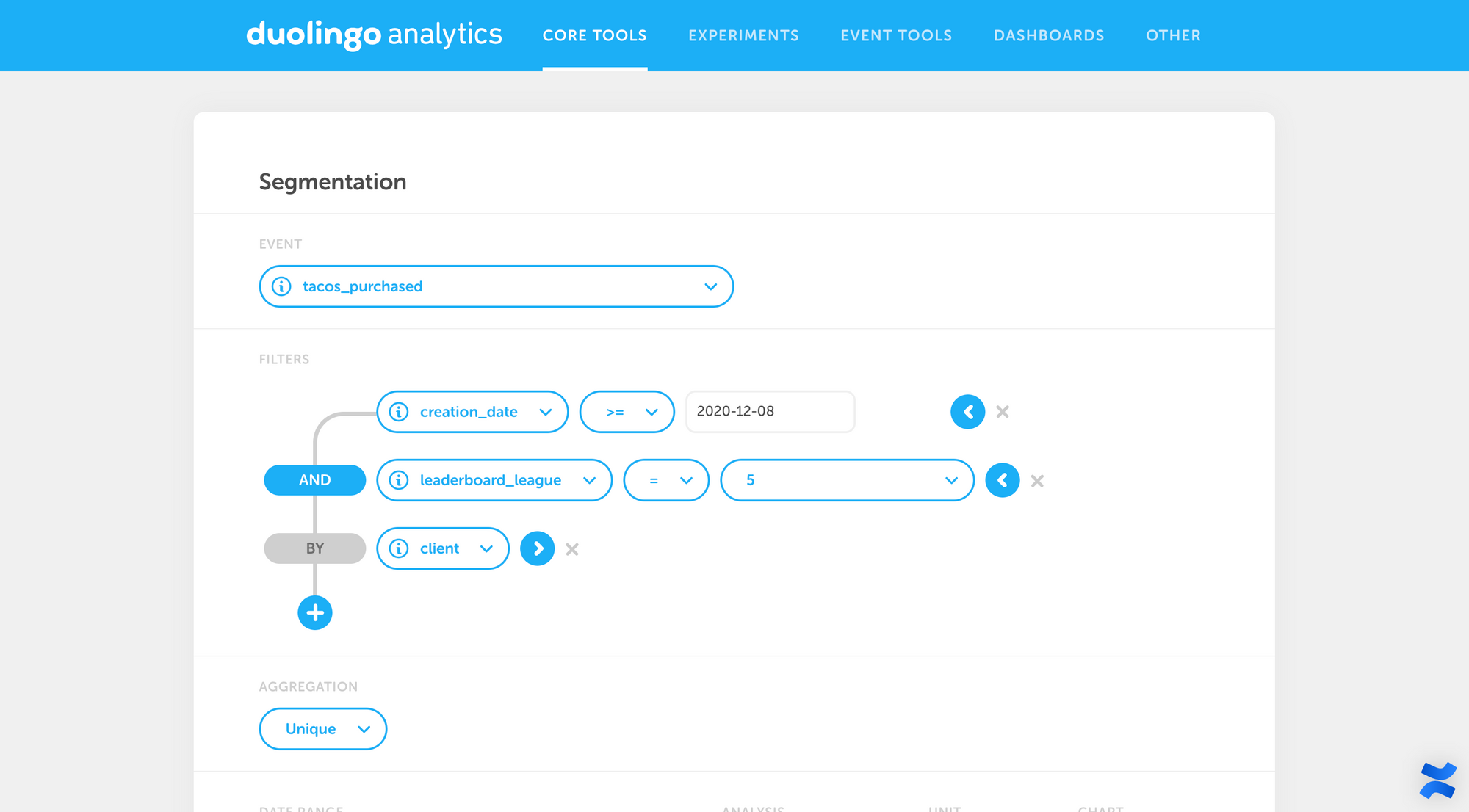Remove the creation_date filter with the X

coord(1002,412)
